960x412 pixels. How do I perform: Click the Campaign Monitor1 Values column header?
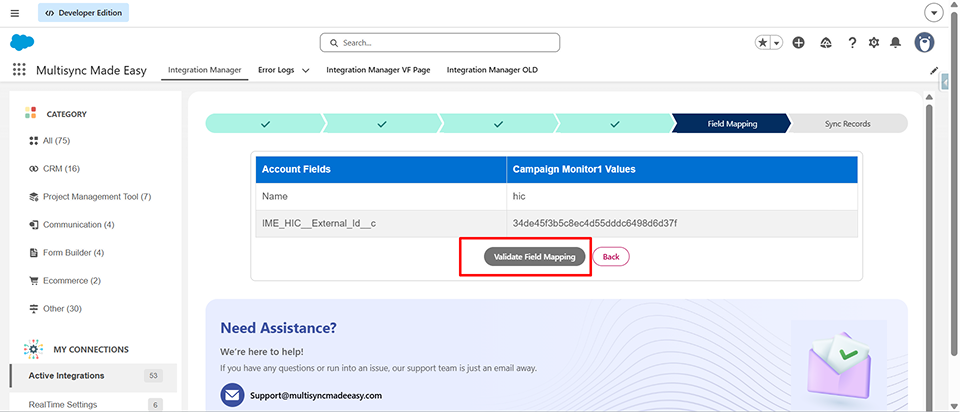[682, 170]
